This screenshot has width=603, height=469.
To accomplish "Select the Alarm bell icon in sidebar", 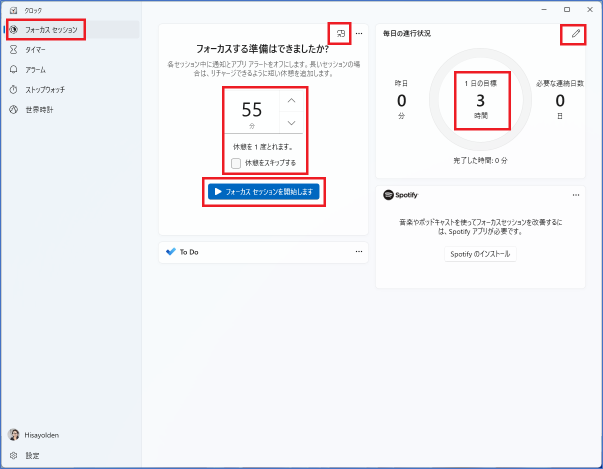I will (x=13, y=69).
